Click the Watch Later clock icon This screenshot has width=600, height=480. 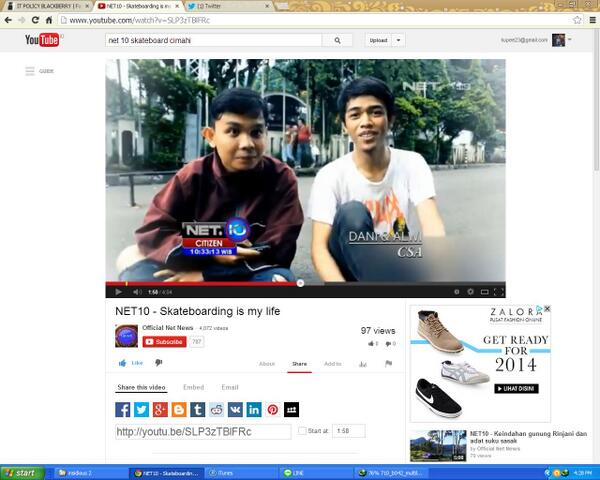457,292
